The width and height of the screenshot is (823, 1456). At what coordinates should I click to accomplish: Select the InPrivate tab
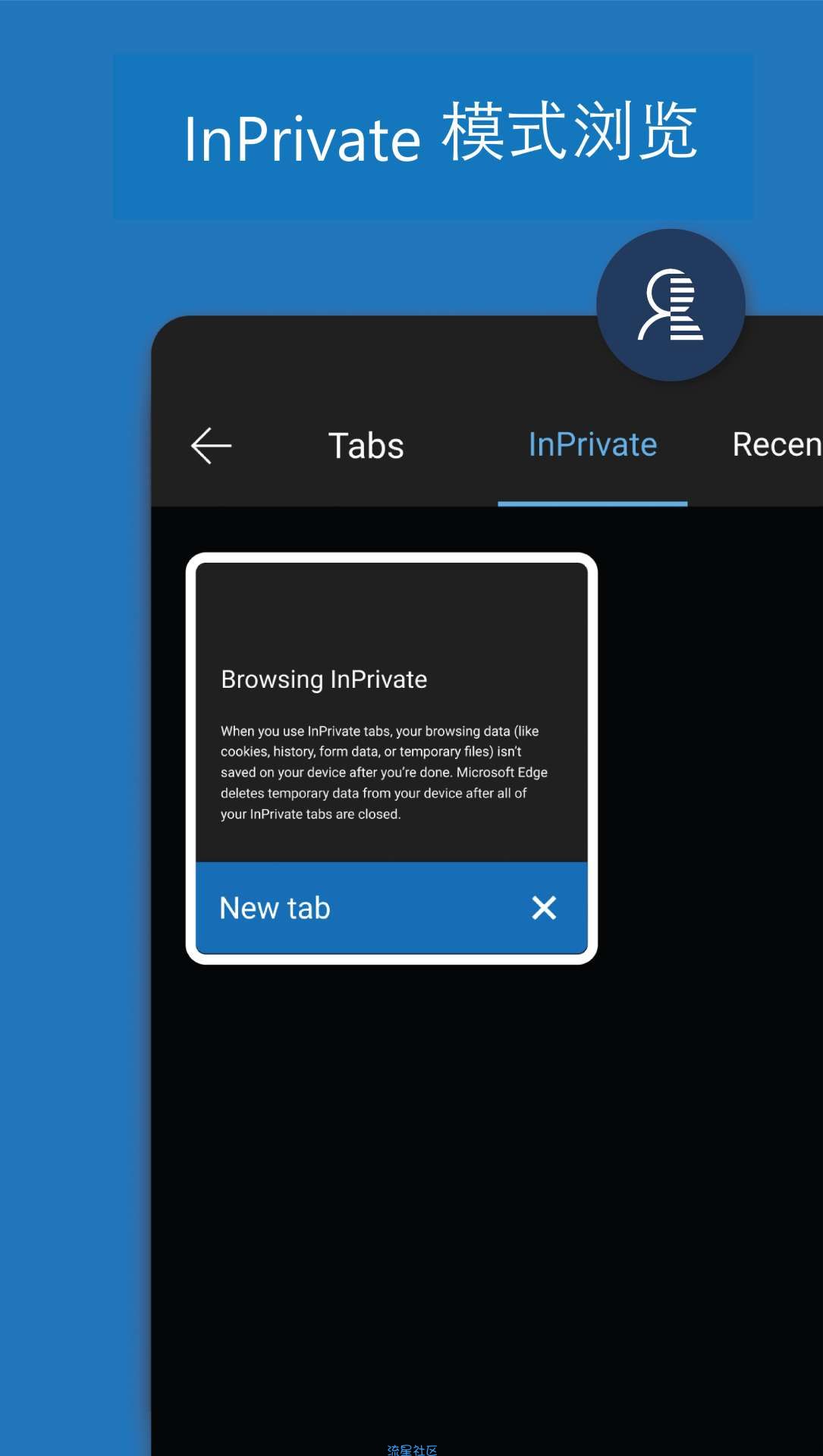coord(592,444)
